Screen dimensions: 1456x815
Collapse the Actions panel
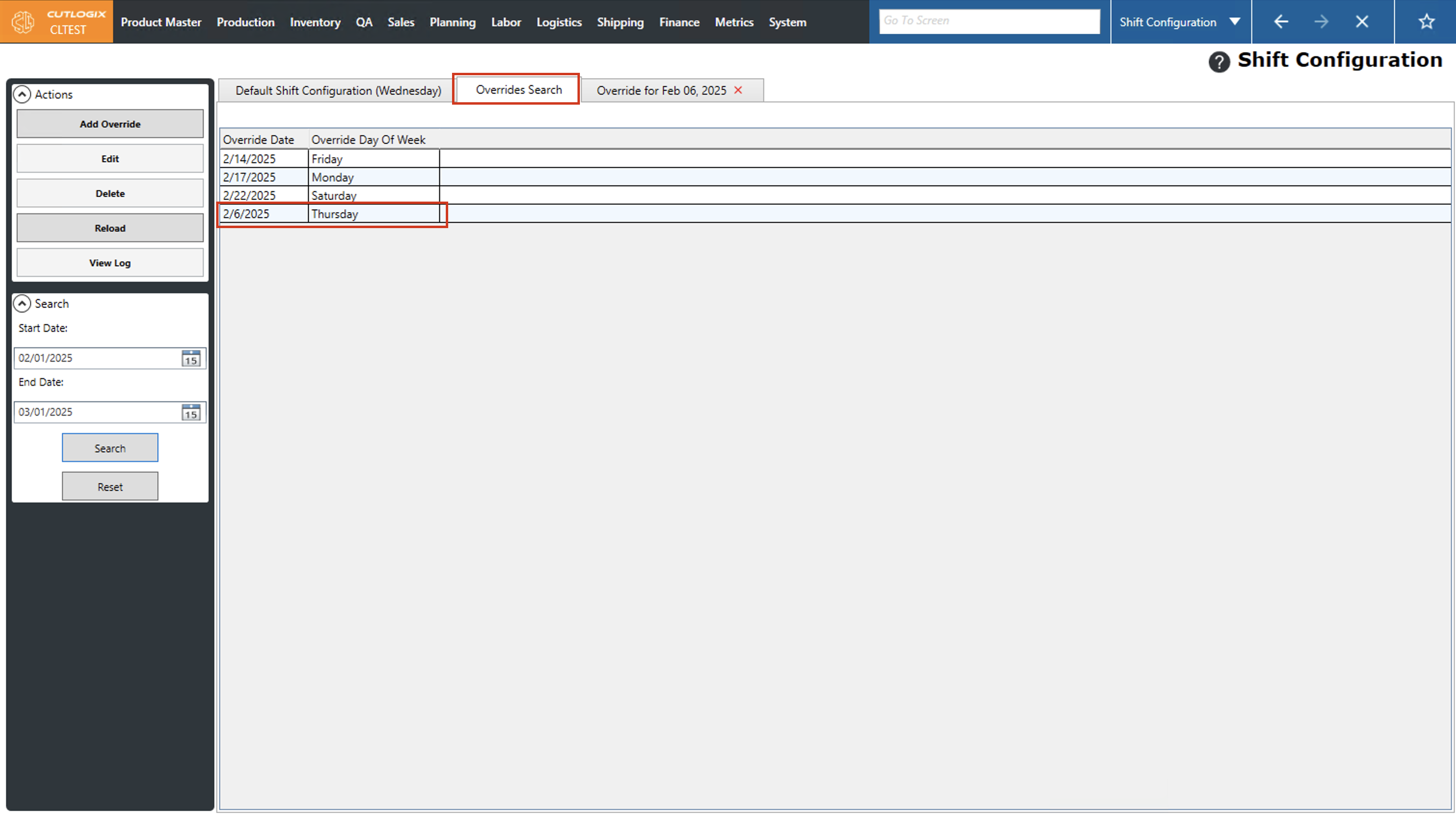pos(22,95)
